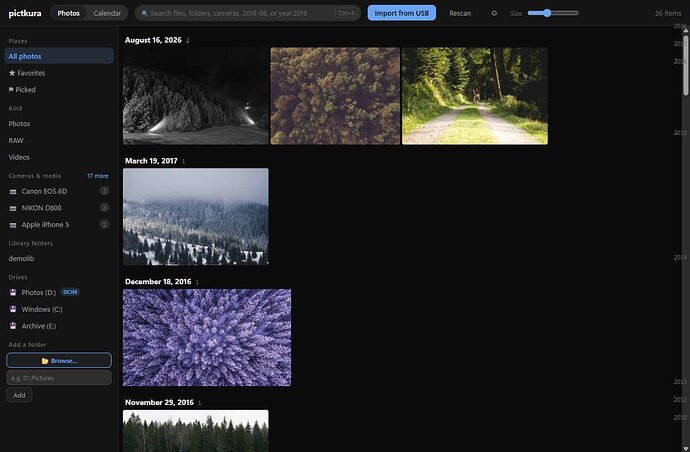
Task: Click the scrollbar up arrow
Action: point(686,29)
